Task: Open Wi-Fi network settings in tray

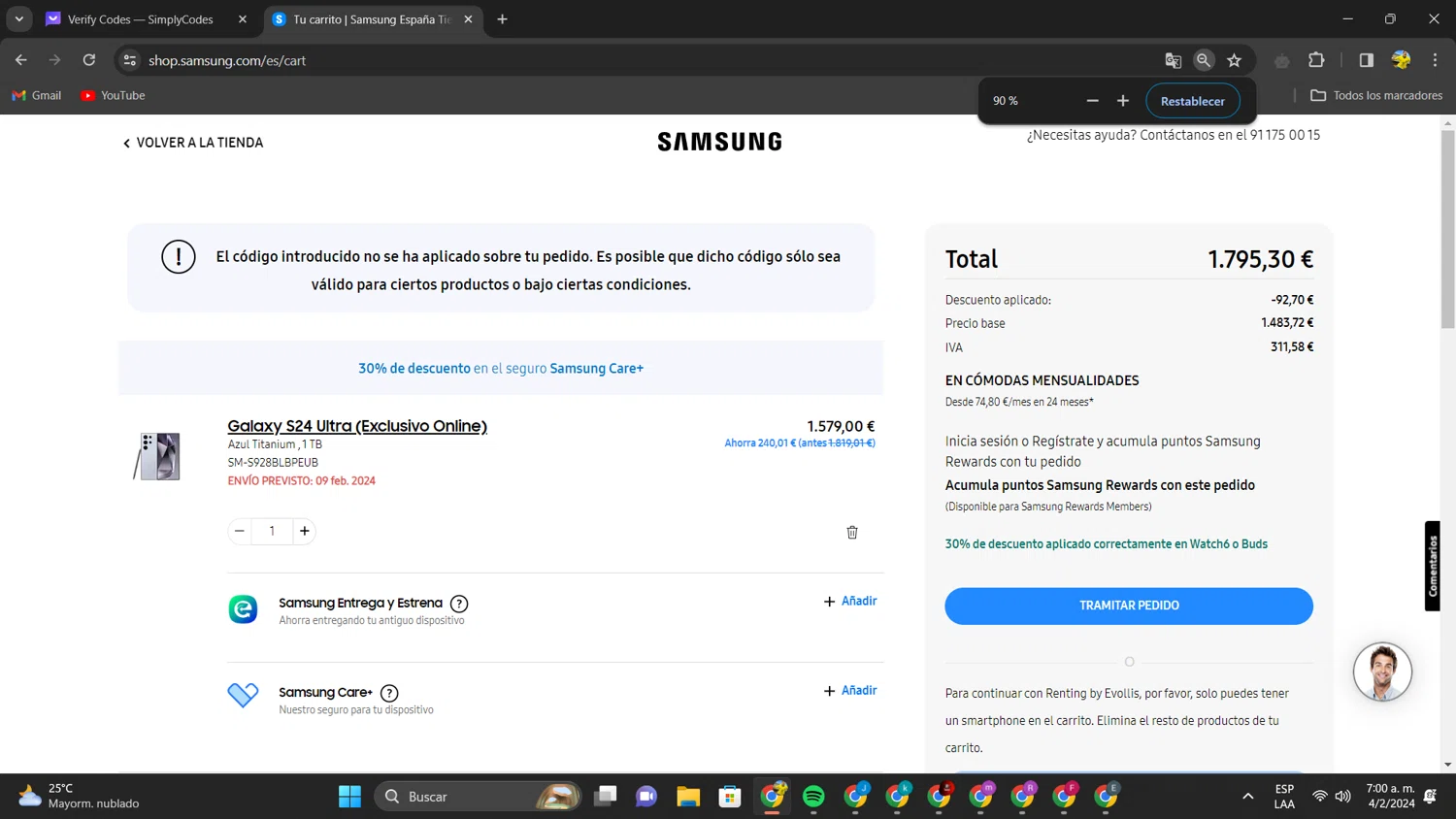Action: 1319,797
